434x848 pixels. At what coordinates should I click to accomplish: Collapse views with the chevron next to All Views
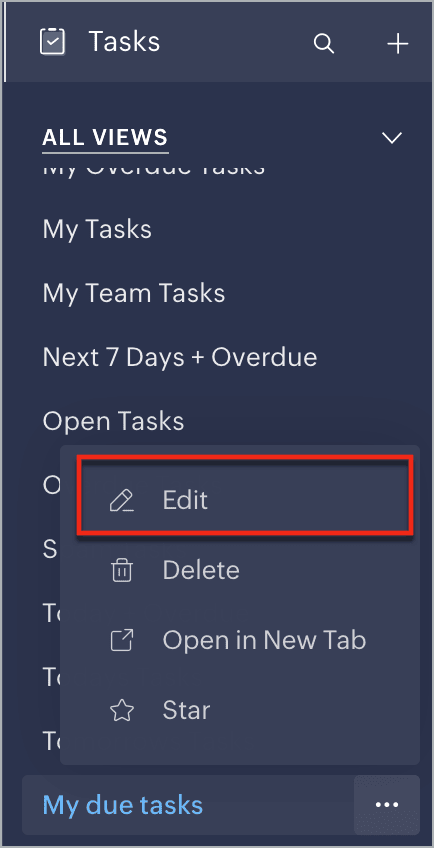coord(392,137)
